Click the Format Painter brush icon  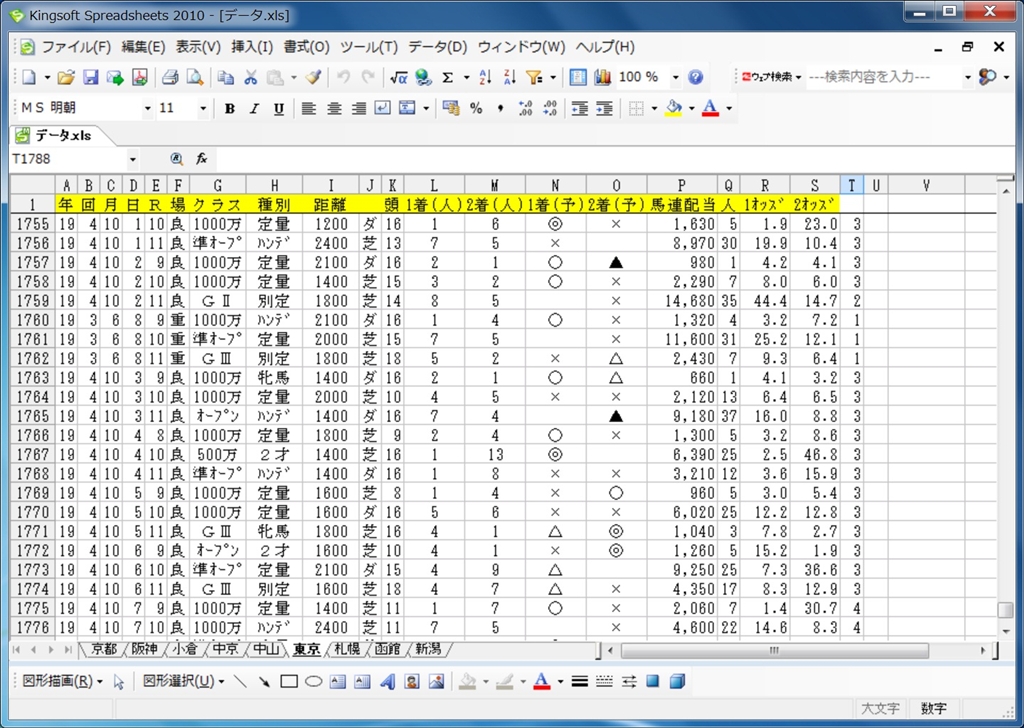(x=313, y=77)
